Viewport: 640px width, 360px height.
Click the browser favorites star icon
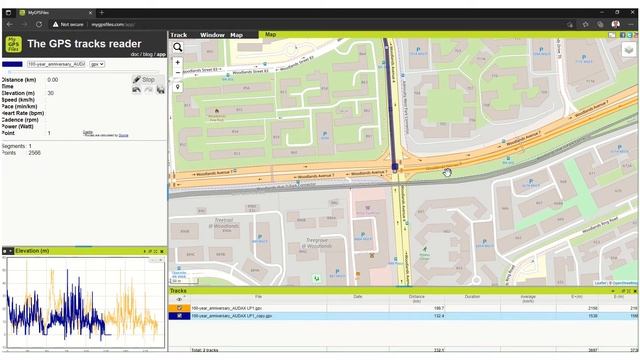[x=585, y=24]
